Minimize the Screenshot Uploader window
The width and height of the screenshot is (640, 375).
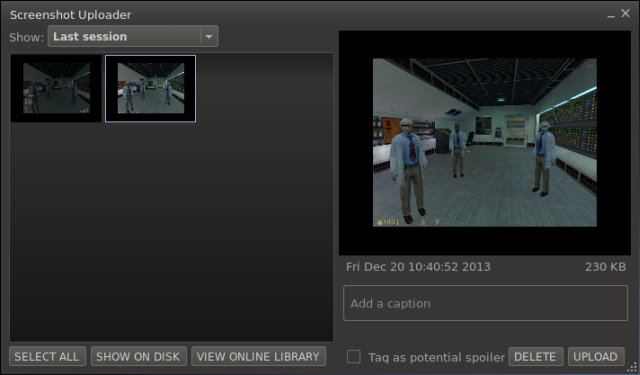(x=611, y=15)
